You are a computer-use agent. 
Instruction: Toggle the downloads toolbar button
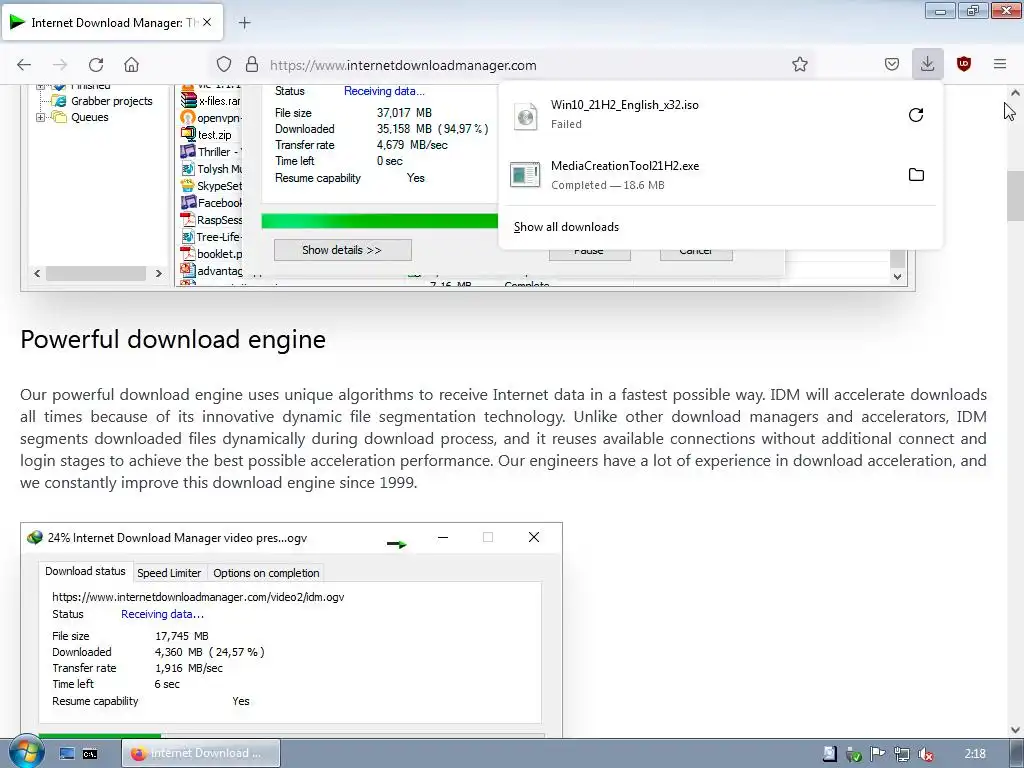point(927,64)
